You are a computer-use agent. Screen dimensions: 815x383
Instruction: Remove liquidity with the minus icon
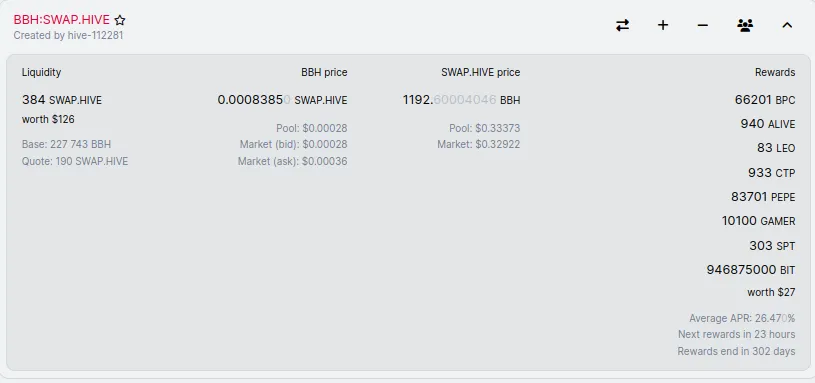(x=703, y=25)
